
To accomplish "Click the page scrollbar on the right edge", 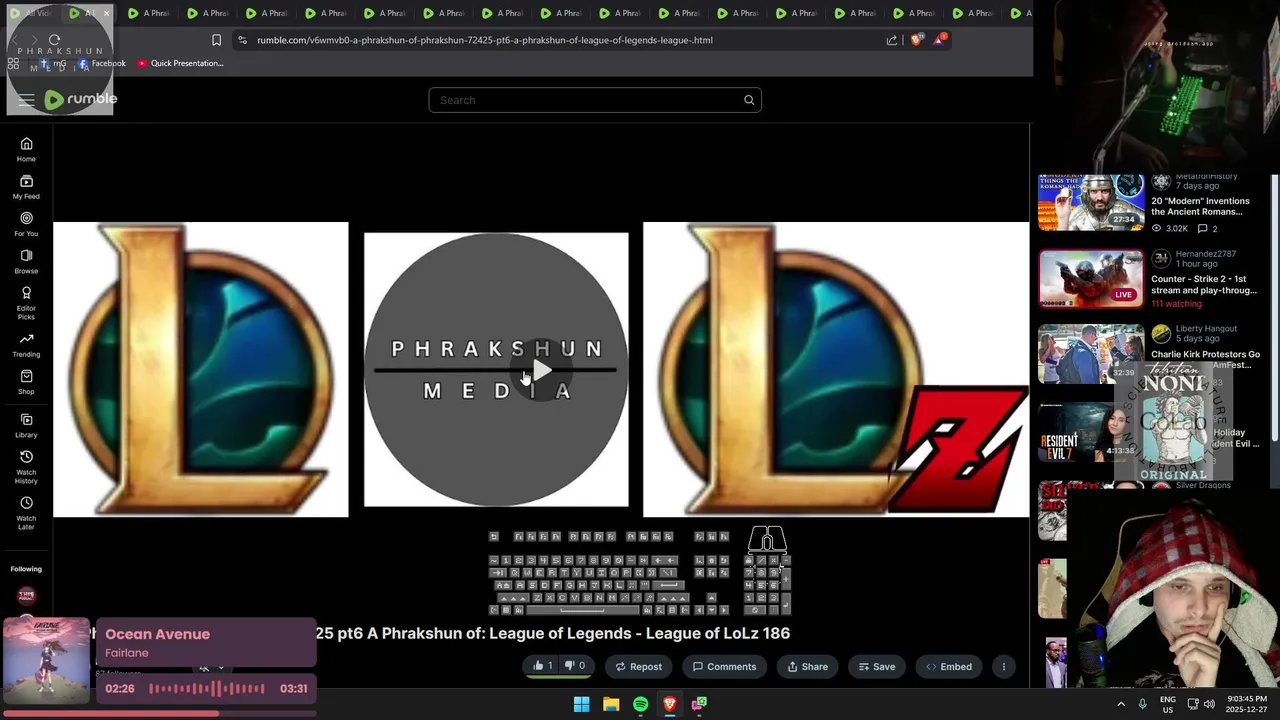I will pos(1274,307).
